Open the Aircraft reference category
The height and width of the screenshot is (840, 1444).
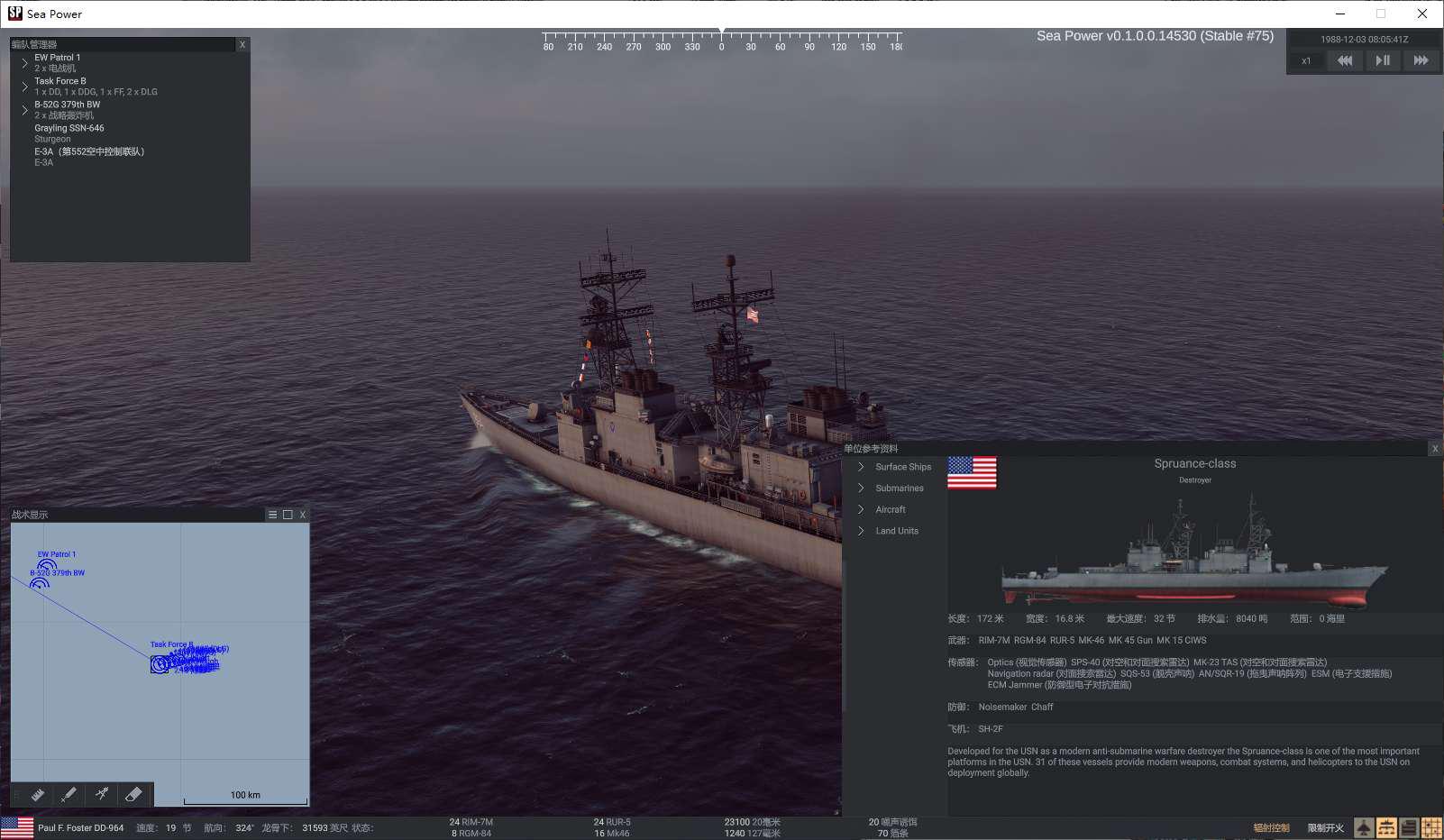point(890,509)
